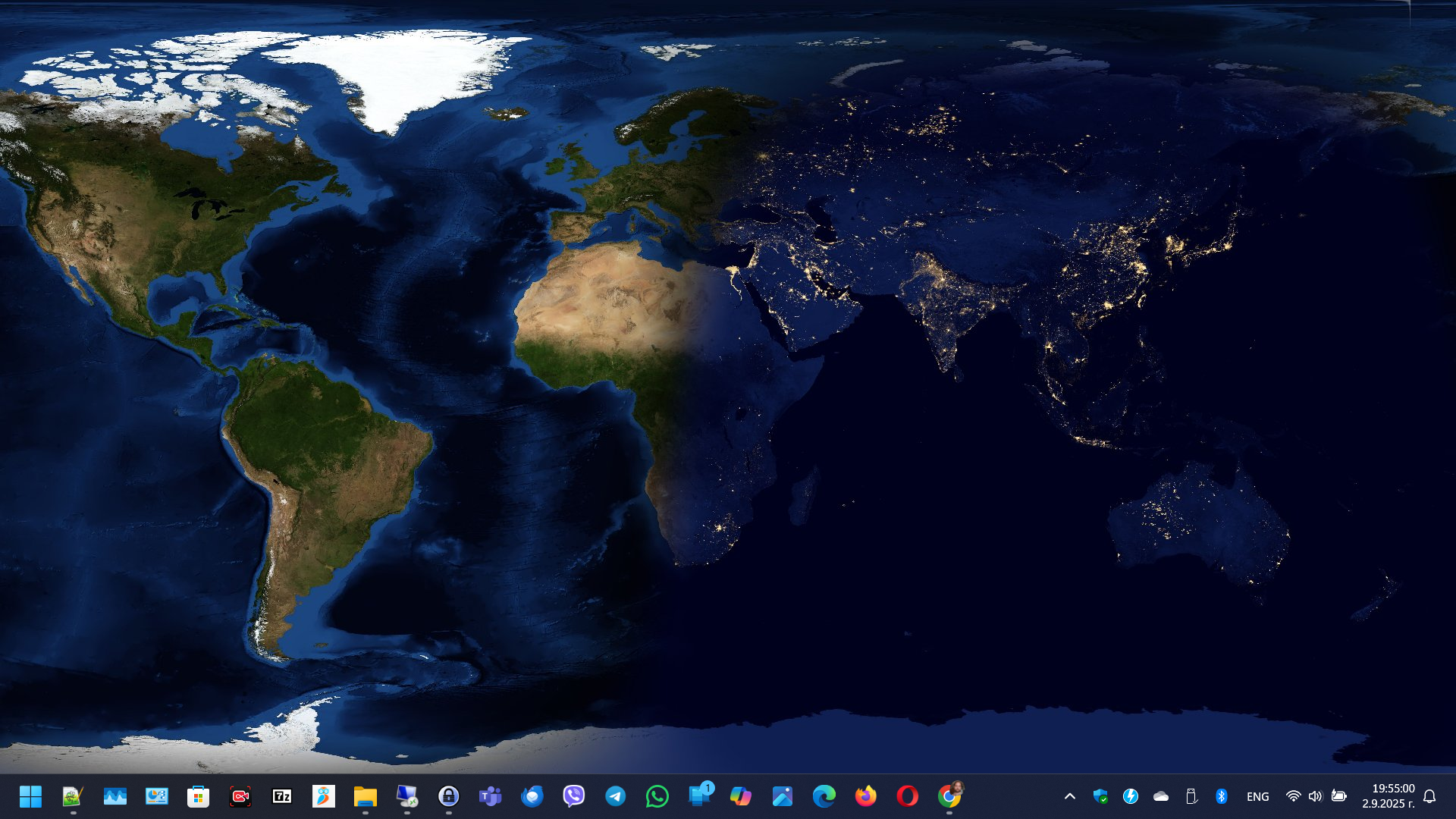Open Telegram messenger

[x=615, y=796]
